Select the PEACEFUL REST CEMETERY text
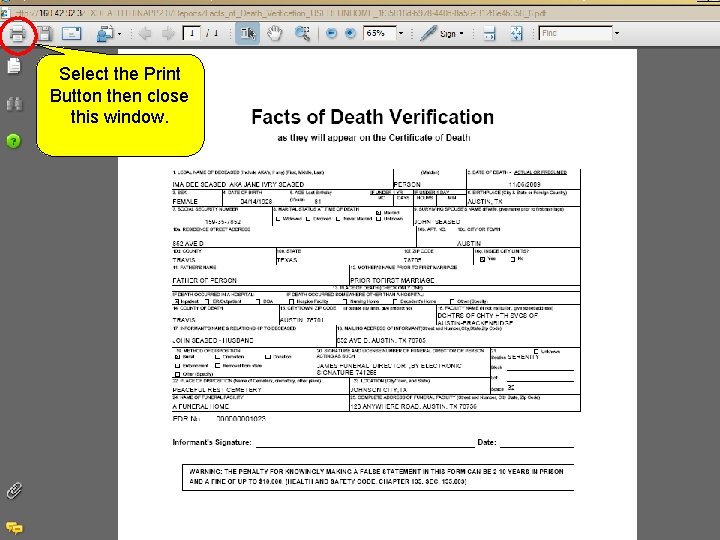 (x=217, y=390)
